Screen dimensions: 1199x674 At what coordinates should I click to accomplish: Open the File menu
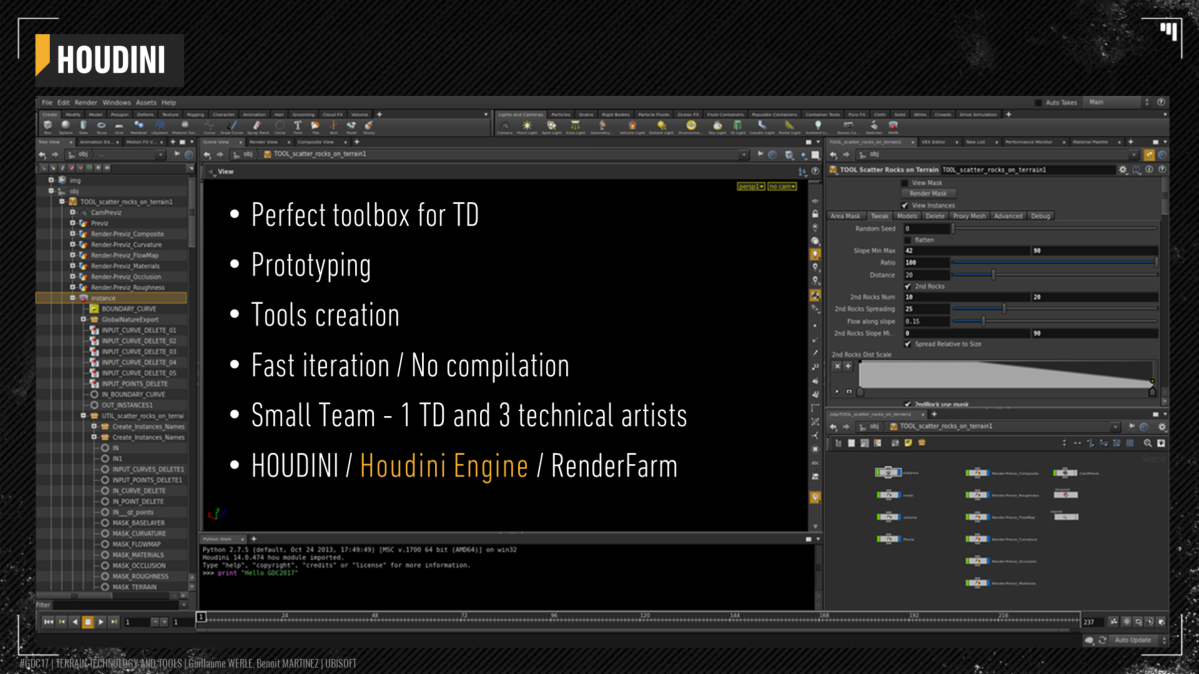point(47,103)
